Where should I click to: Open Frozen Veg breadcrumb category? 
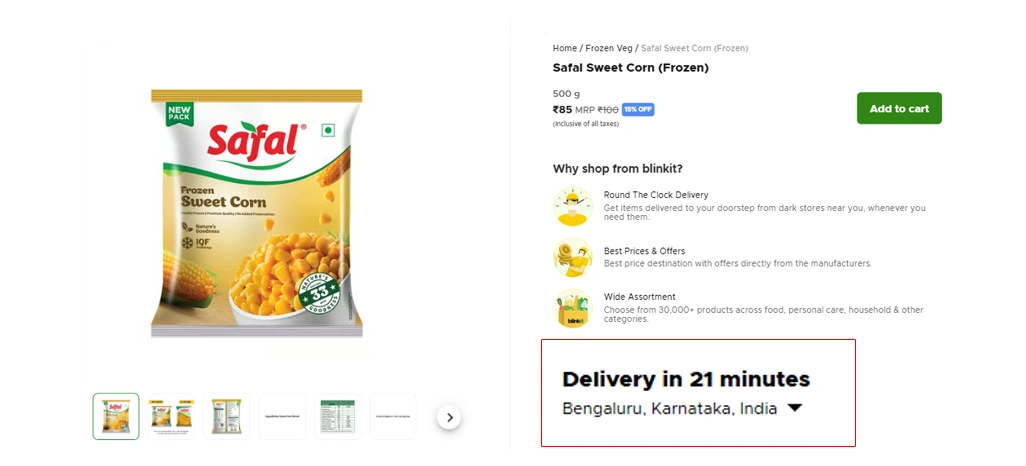[608, 48]
